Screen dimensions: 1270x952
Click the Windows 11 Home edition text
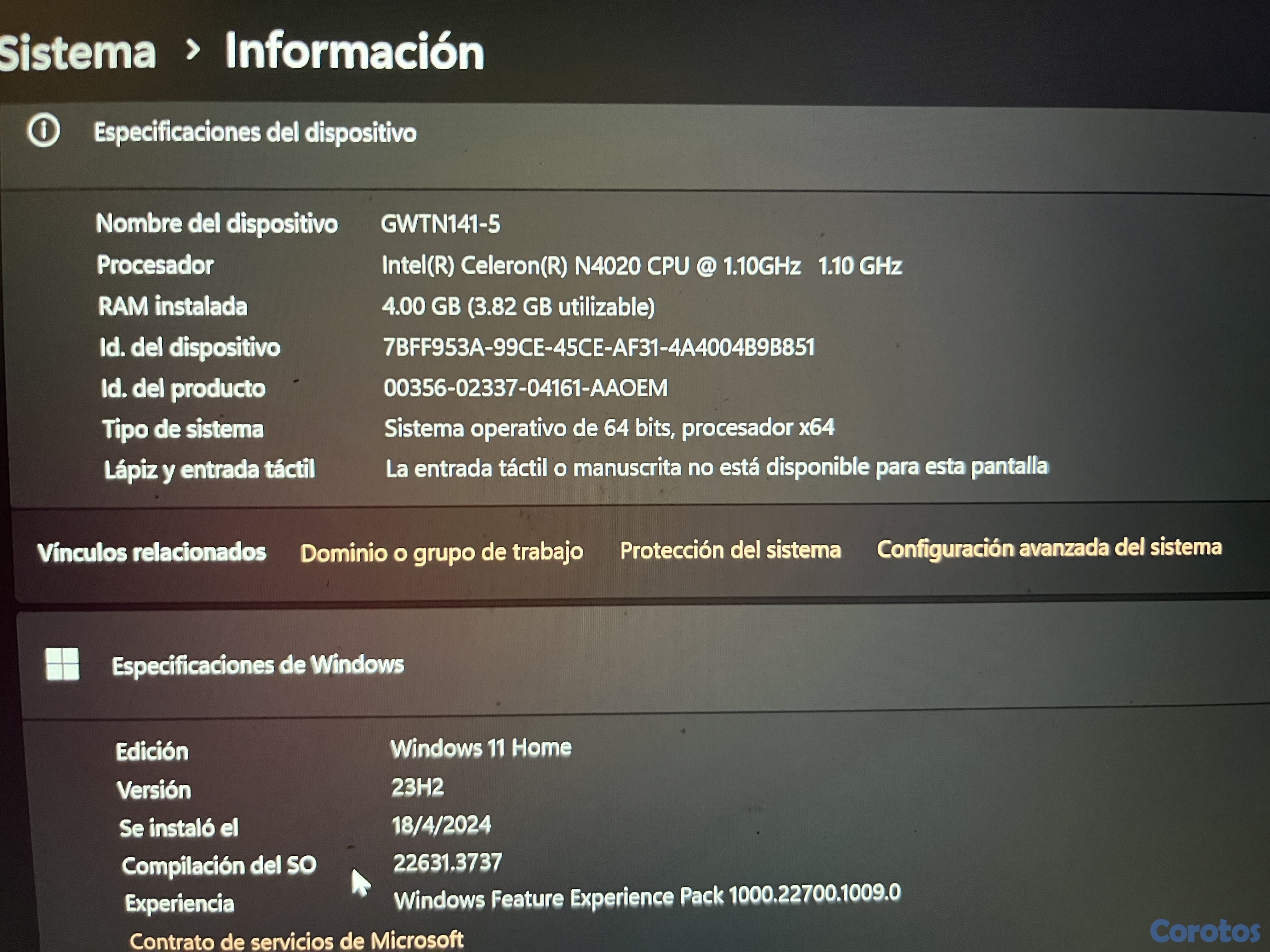pos(481,748)
